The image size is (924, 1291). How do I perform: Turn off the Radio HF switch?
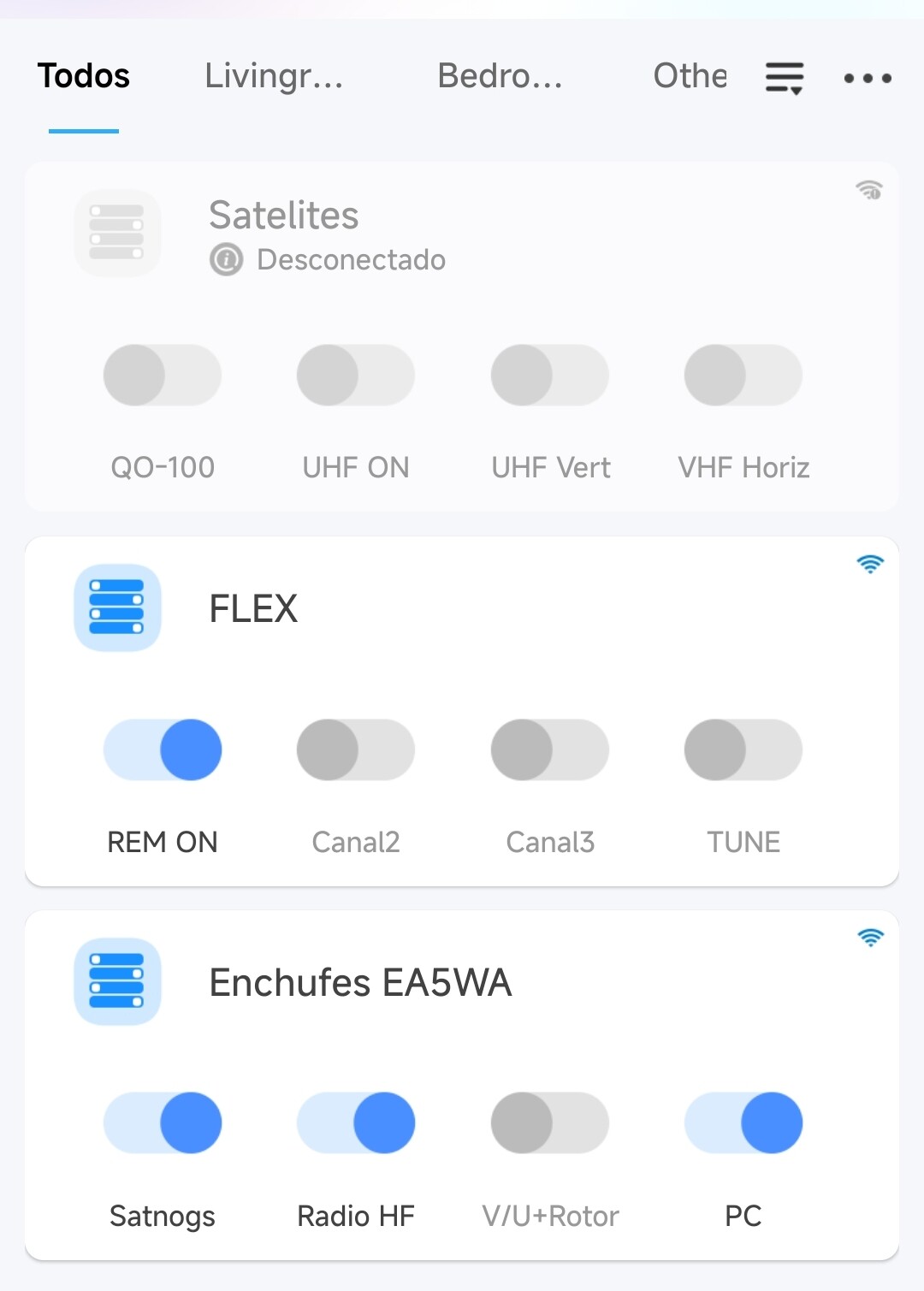(356, 1122)
